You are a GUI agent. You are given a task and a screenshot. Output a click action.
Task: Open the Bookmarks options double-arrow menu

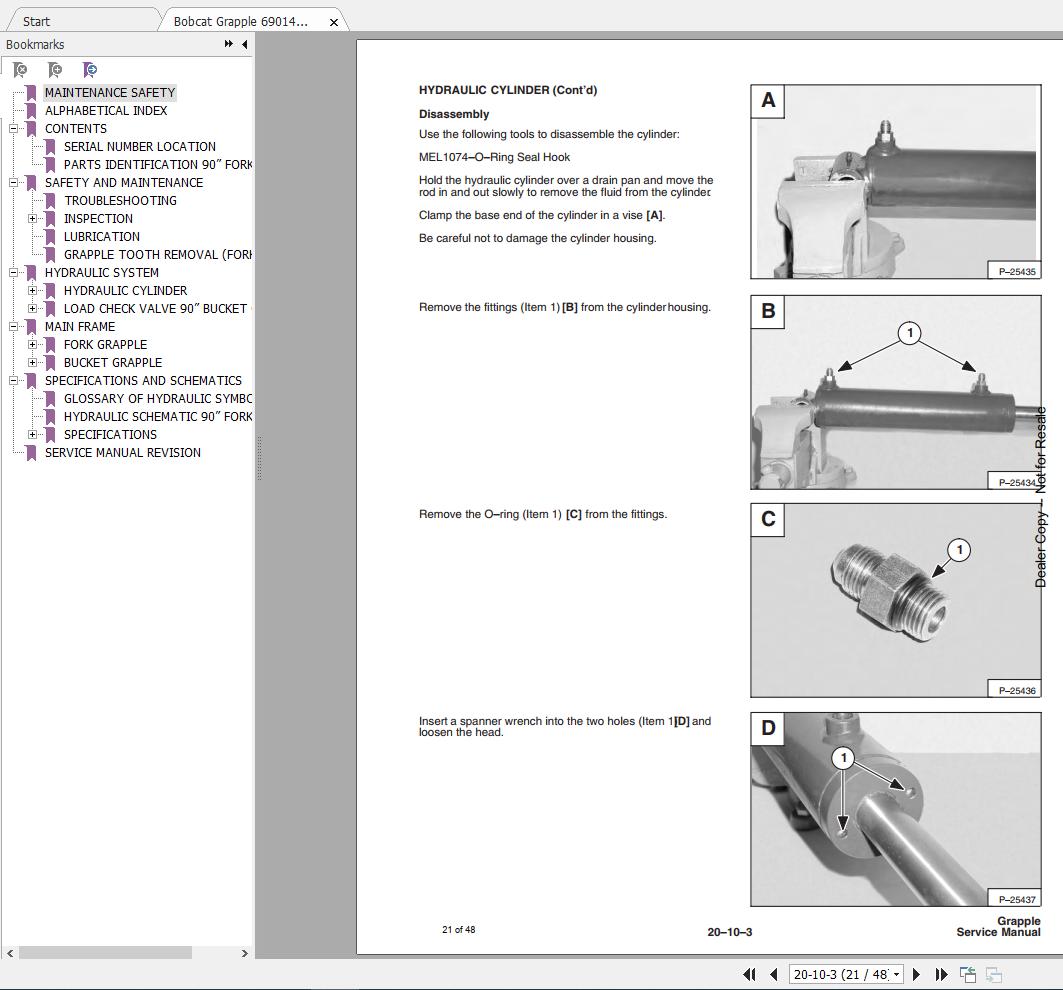pyautogui.click(x=229, y=44)
